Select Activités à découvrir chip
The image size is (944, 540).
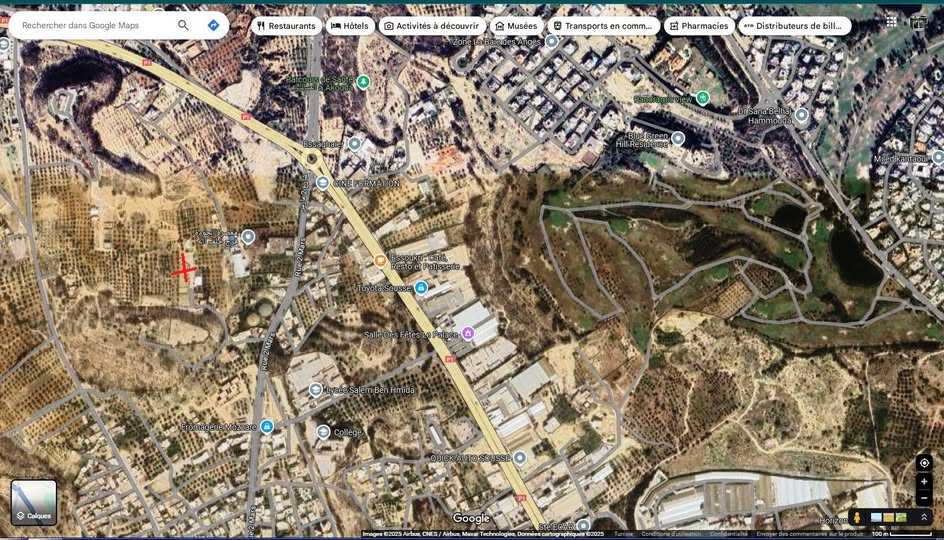point(431,26)
